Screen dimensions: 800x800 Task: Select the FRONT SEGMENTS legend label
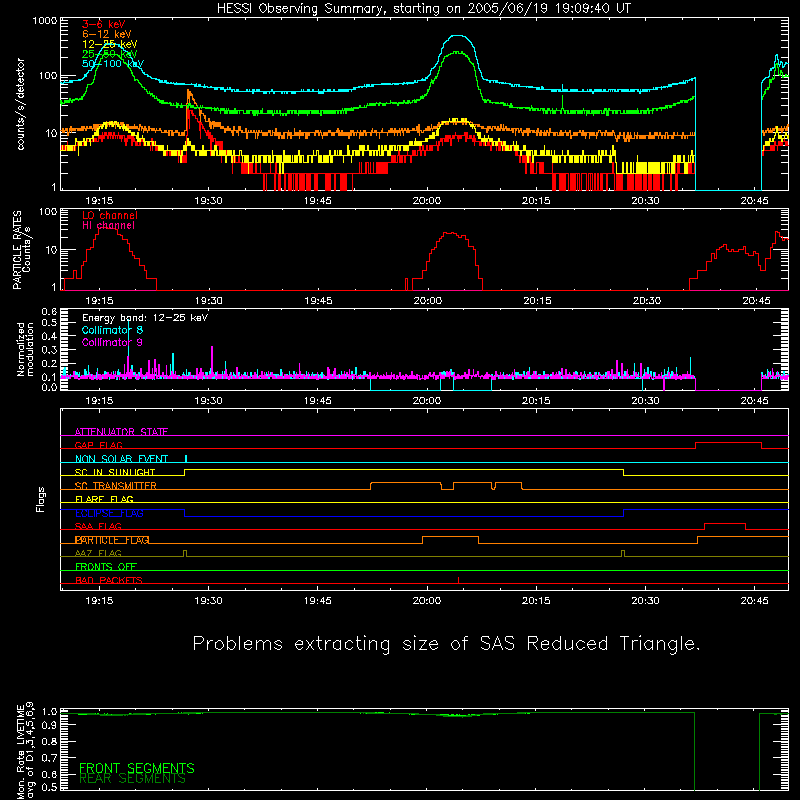[x=137, y=768]
